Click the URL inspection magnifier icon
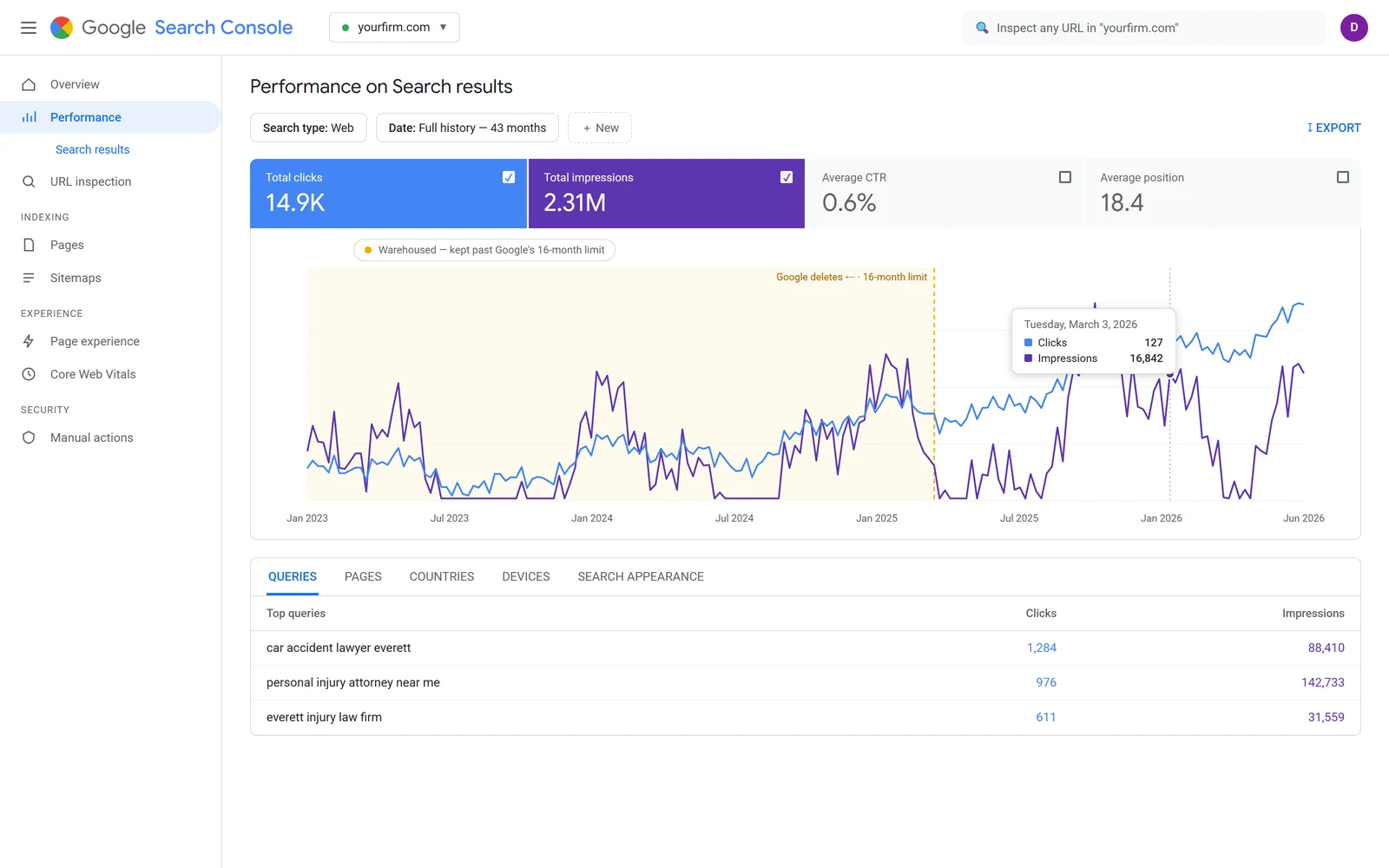Screen dimensions: 1389x868 tap(29, 181)
